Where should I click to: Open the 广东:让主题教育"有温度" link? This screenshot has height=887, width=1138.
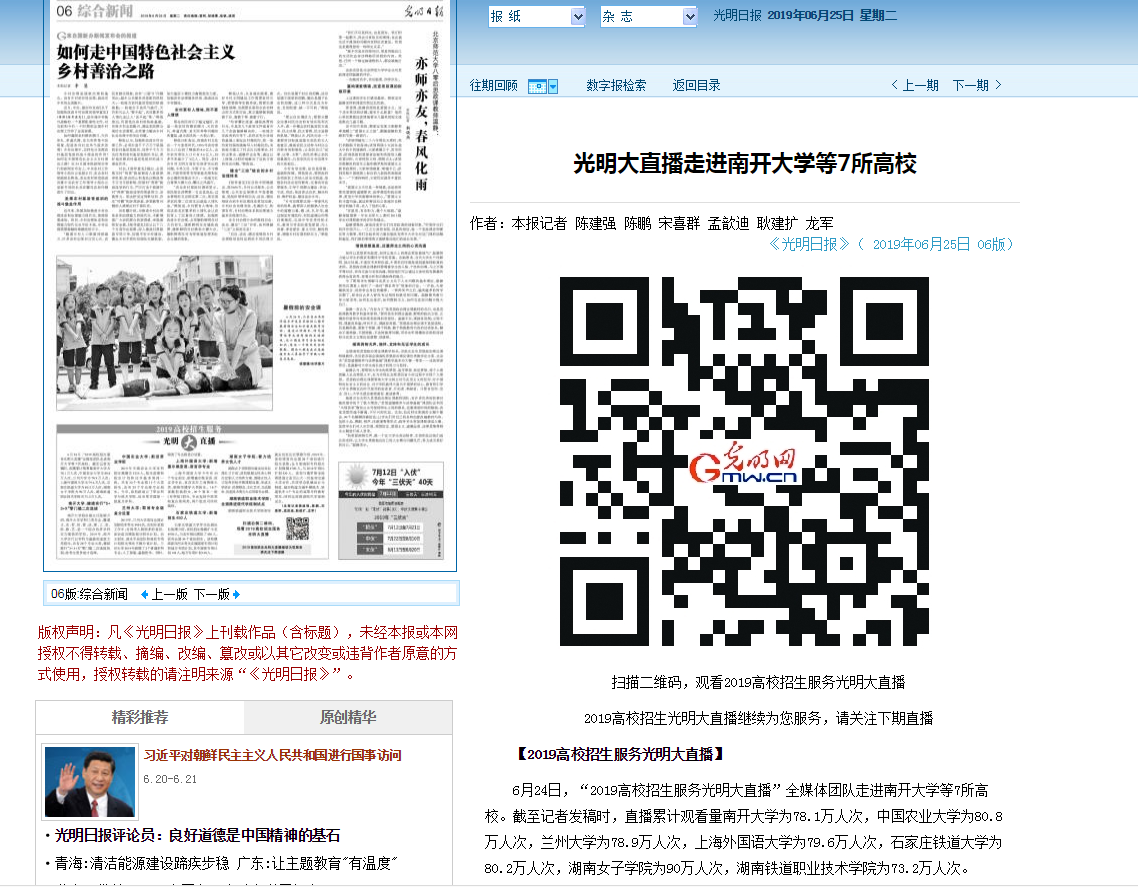tap(317, 864)
